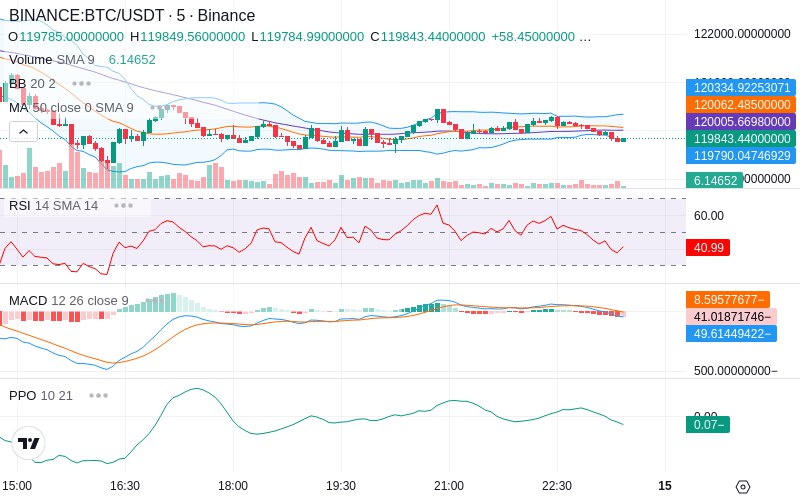Click the 15:00 time axis label

tap(17, 486)
